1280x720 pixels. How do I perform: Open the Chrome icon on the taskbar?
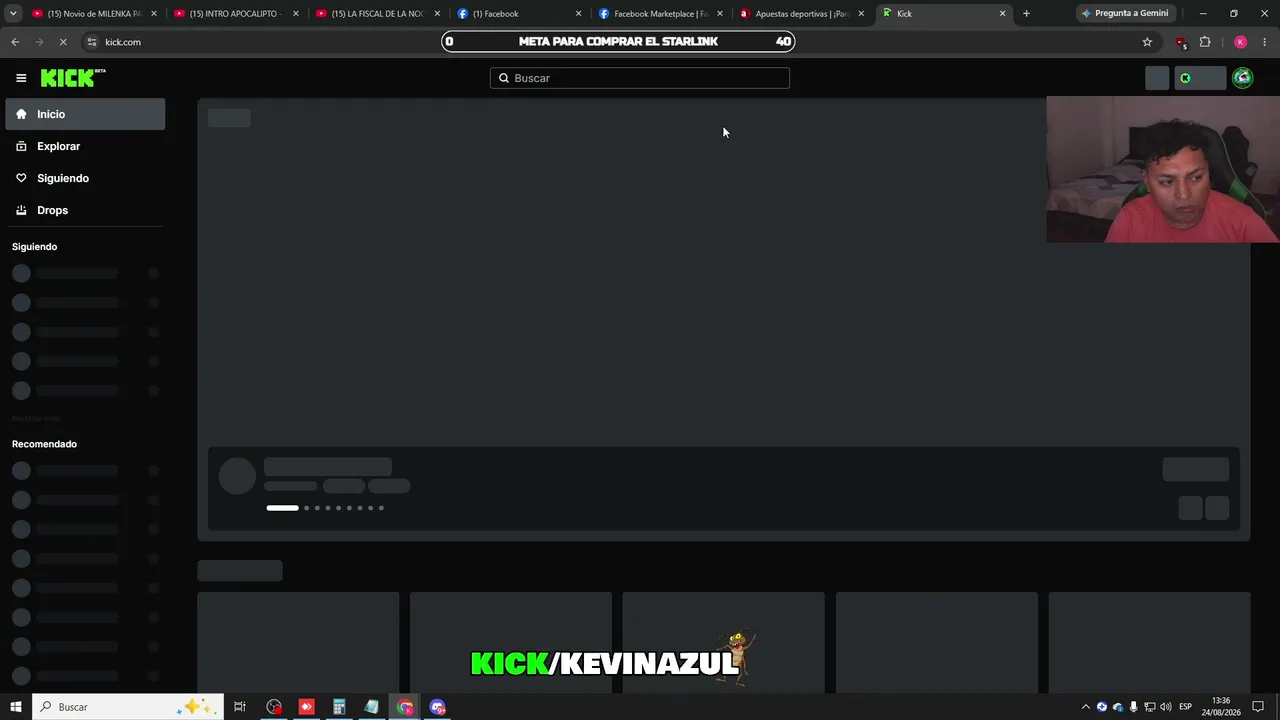405,707
